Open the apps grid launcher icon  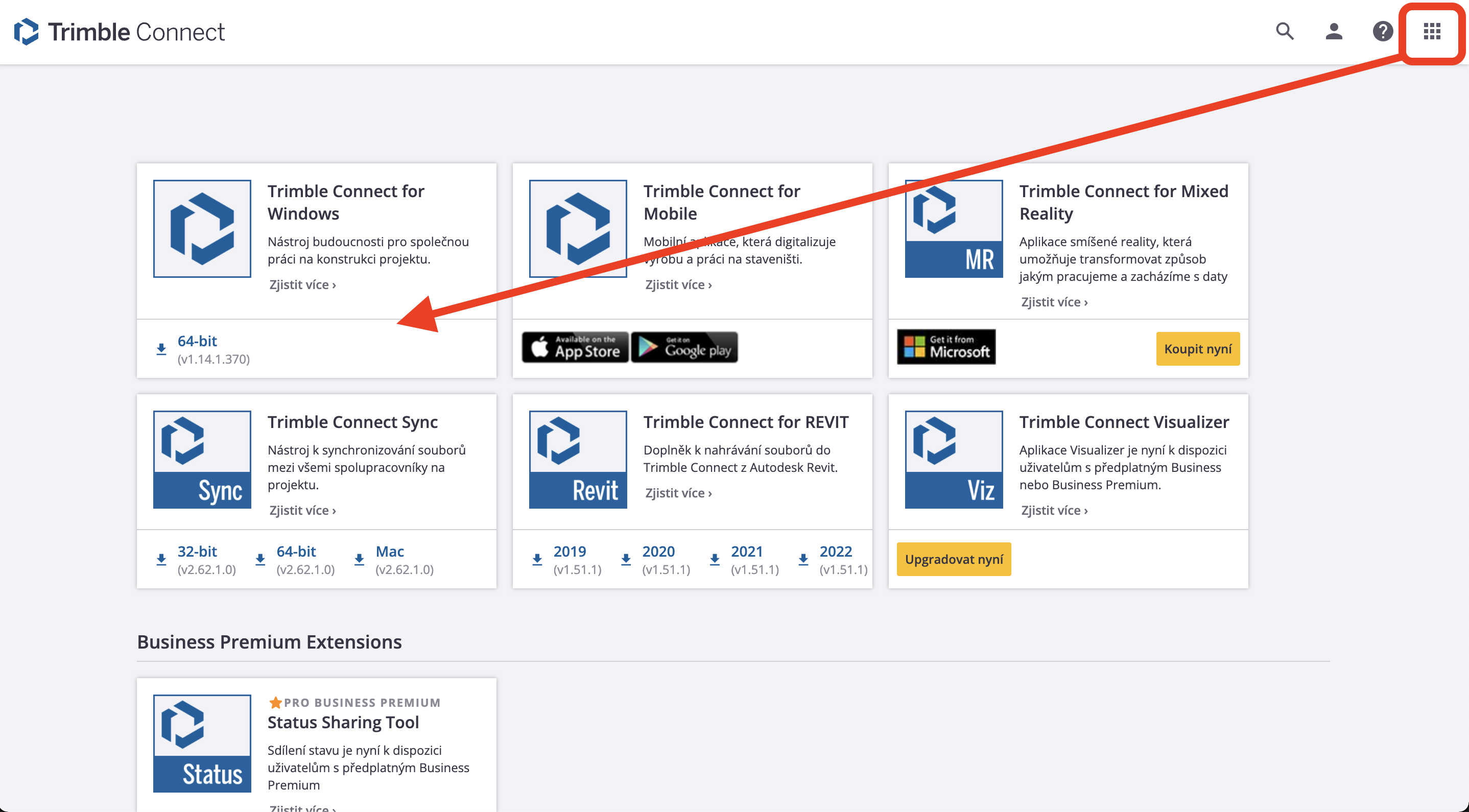point(1432,31)
